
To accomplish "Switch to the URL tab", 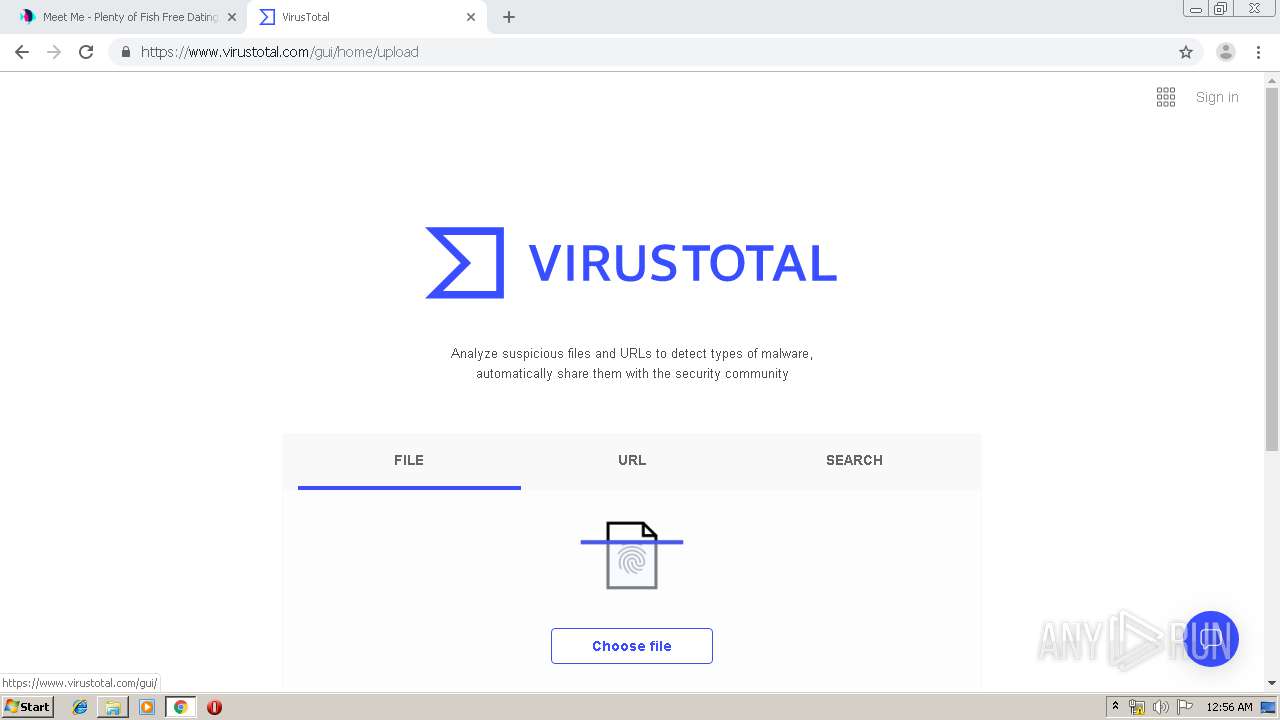I will tap(632, 461).
